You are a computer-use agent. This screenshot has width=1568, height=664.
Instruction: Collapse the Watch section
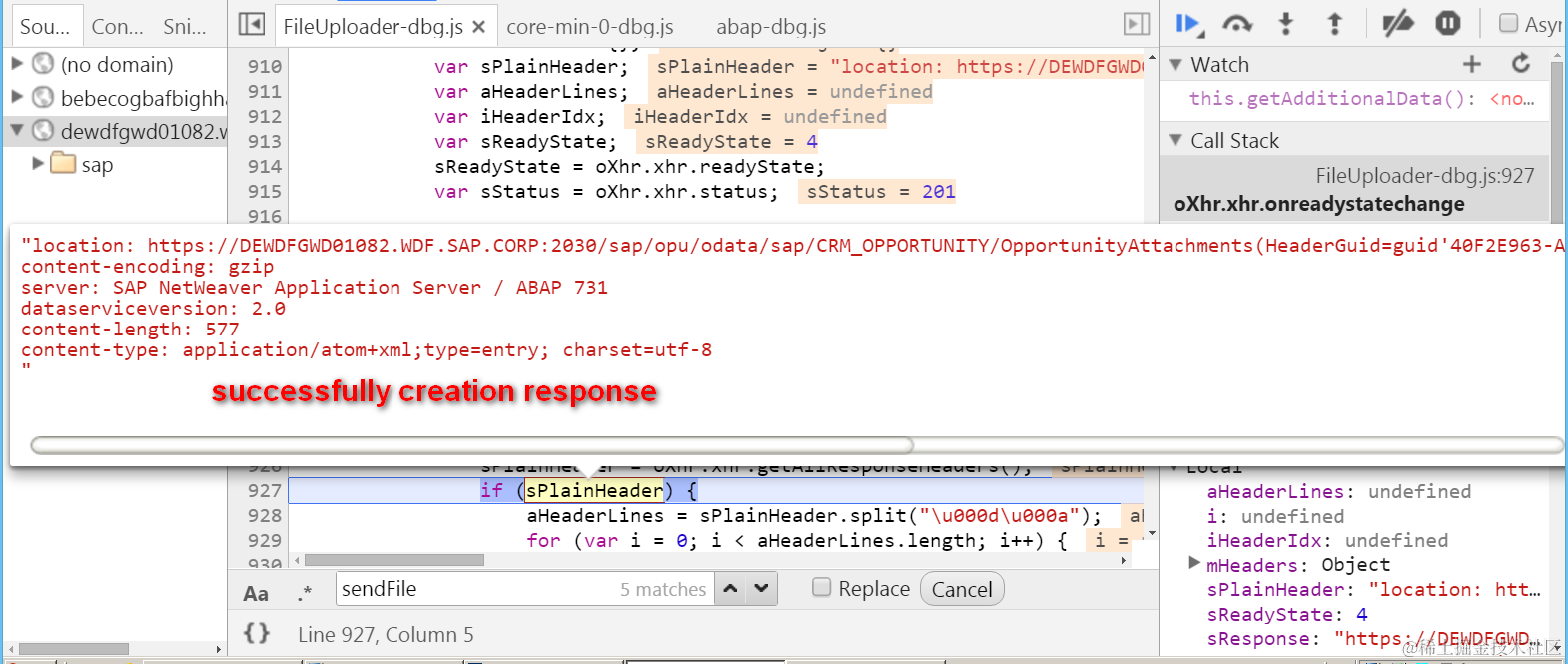1176,65
